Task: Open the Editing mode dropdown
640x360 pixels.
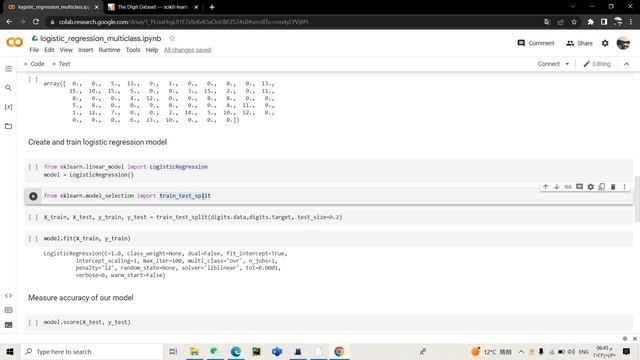Action: click(x=597, y=64)
